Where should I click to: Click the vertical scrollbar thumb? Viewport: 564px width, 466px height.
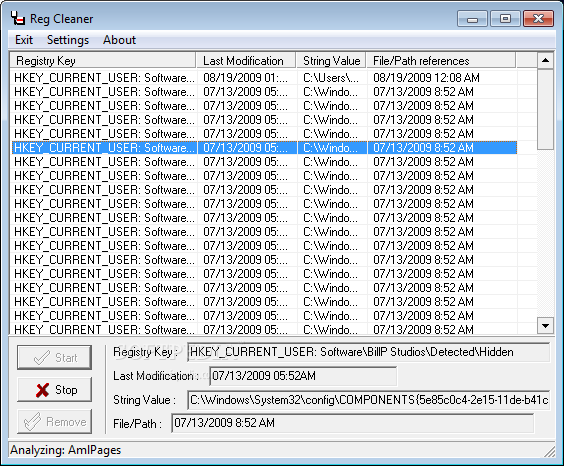pos(545,109)
